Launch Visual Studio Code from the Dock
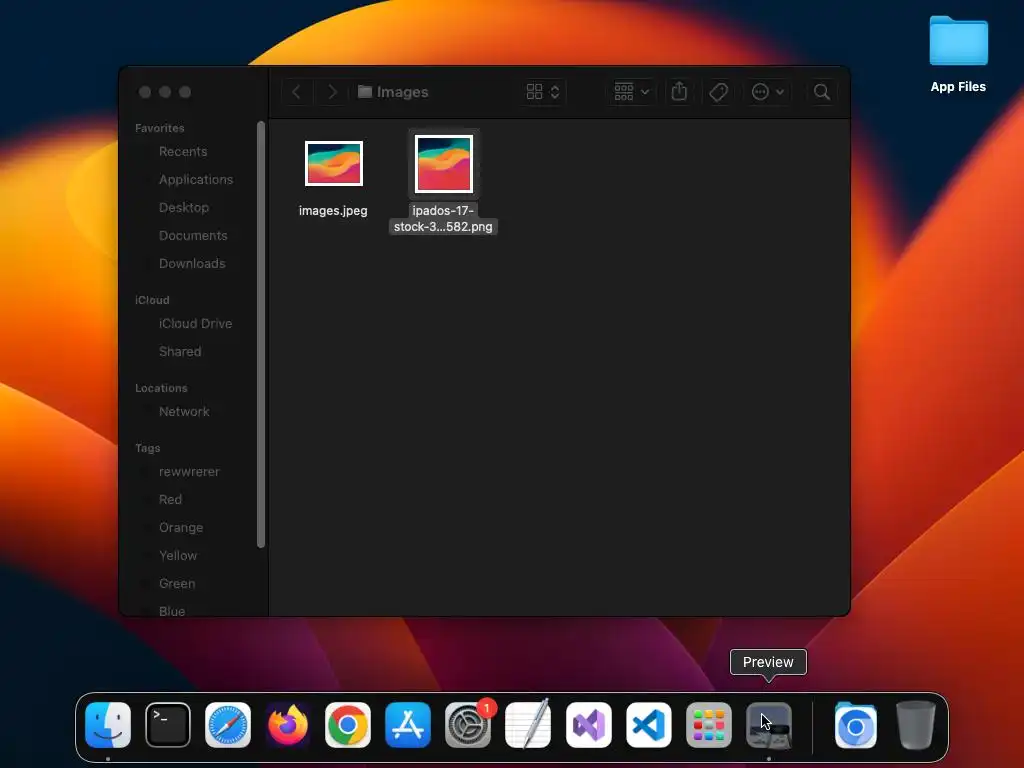The width and height of the screenshot is (1024, 768). point(648,725)
